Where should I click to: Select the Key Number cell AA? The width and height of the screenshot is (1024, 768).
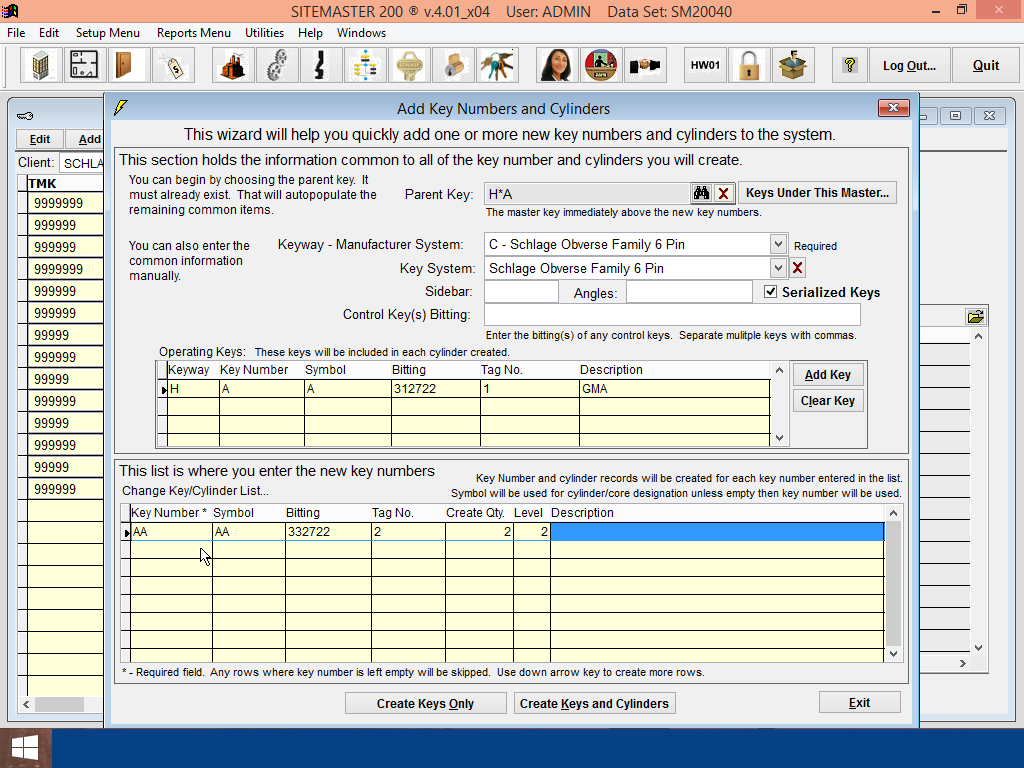pyautogui.click(x=171, y=532)
